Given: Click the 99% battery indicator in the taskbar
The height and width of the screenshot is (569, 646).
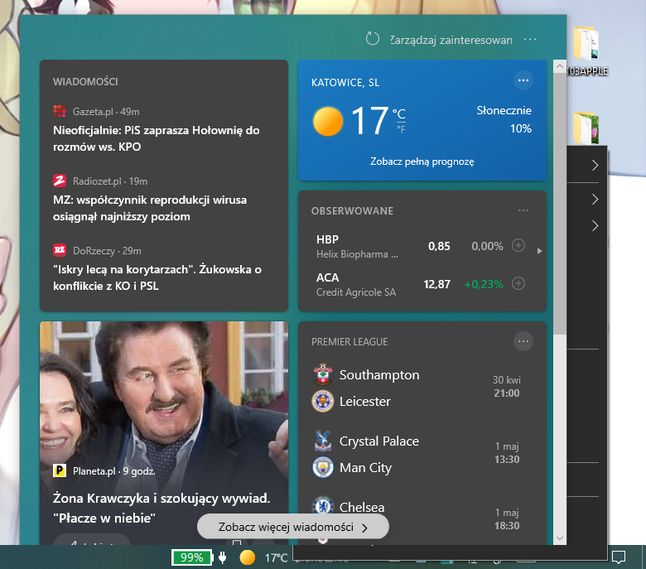Looking at the screenshot, I should 192,558.
